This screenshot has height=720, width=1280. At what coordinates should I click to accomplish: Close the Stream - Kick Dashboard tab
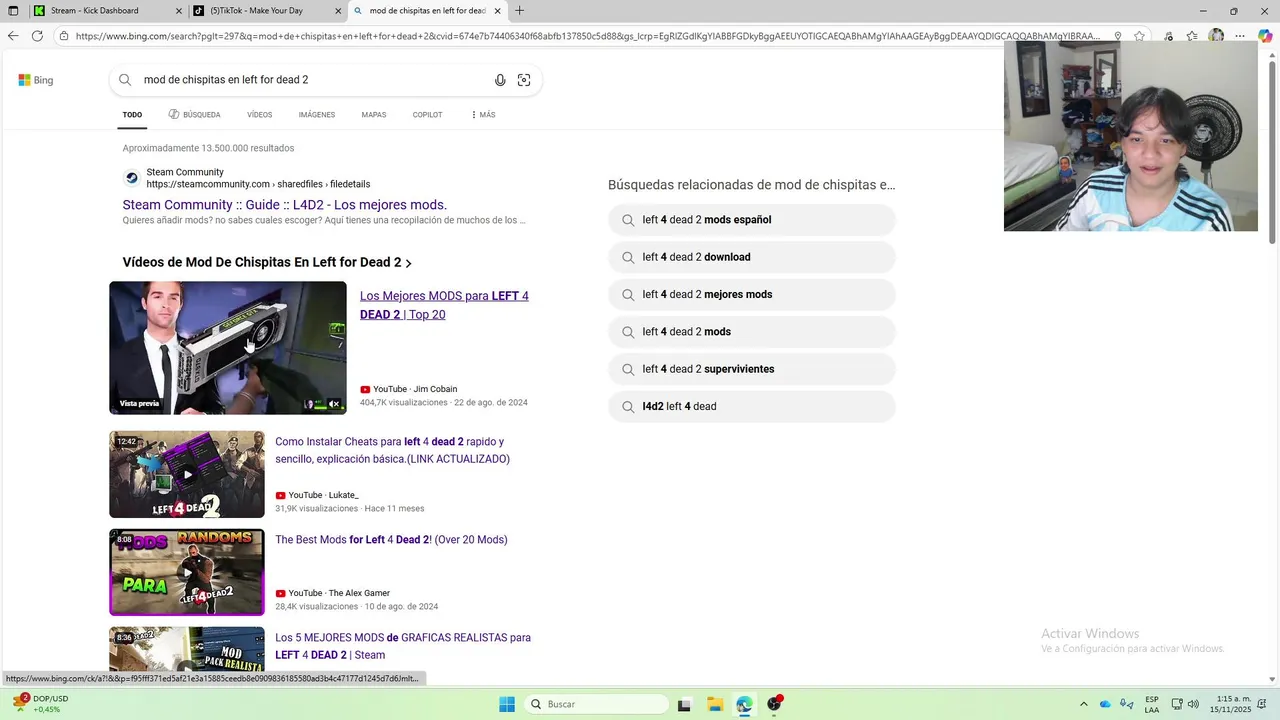click(x=179, y=11)
